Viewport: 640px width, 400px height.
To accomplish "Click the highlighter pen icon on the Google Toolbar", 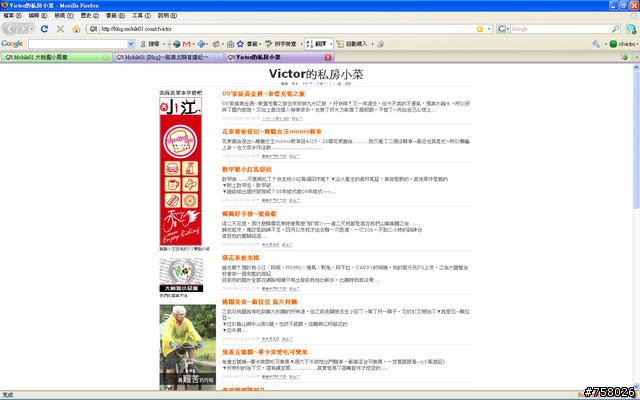I will coord(380,44).
